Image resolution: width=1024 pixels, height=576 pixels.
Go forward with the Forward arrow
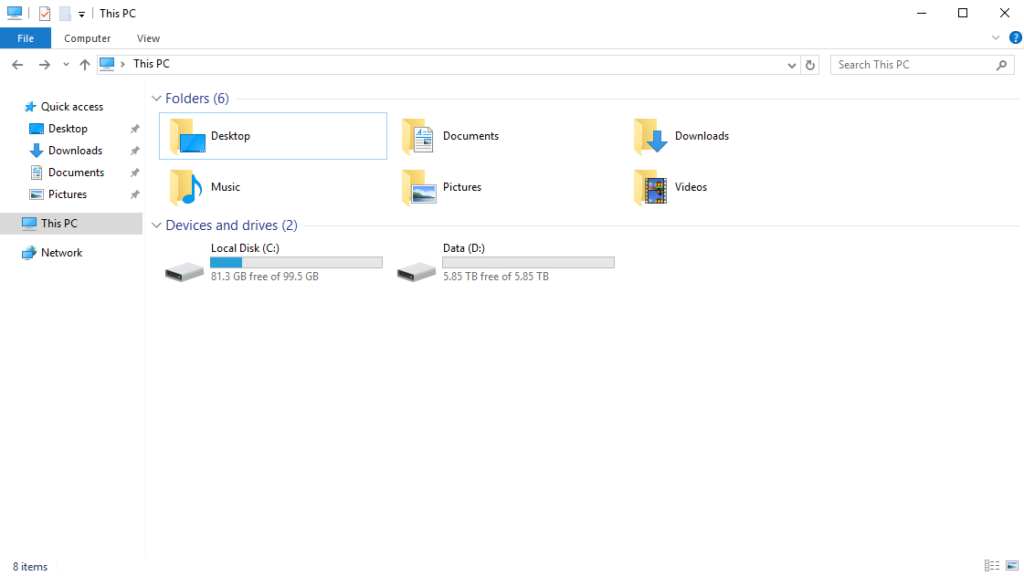44,65
